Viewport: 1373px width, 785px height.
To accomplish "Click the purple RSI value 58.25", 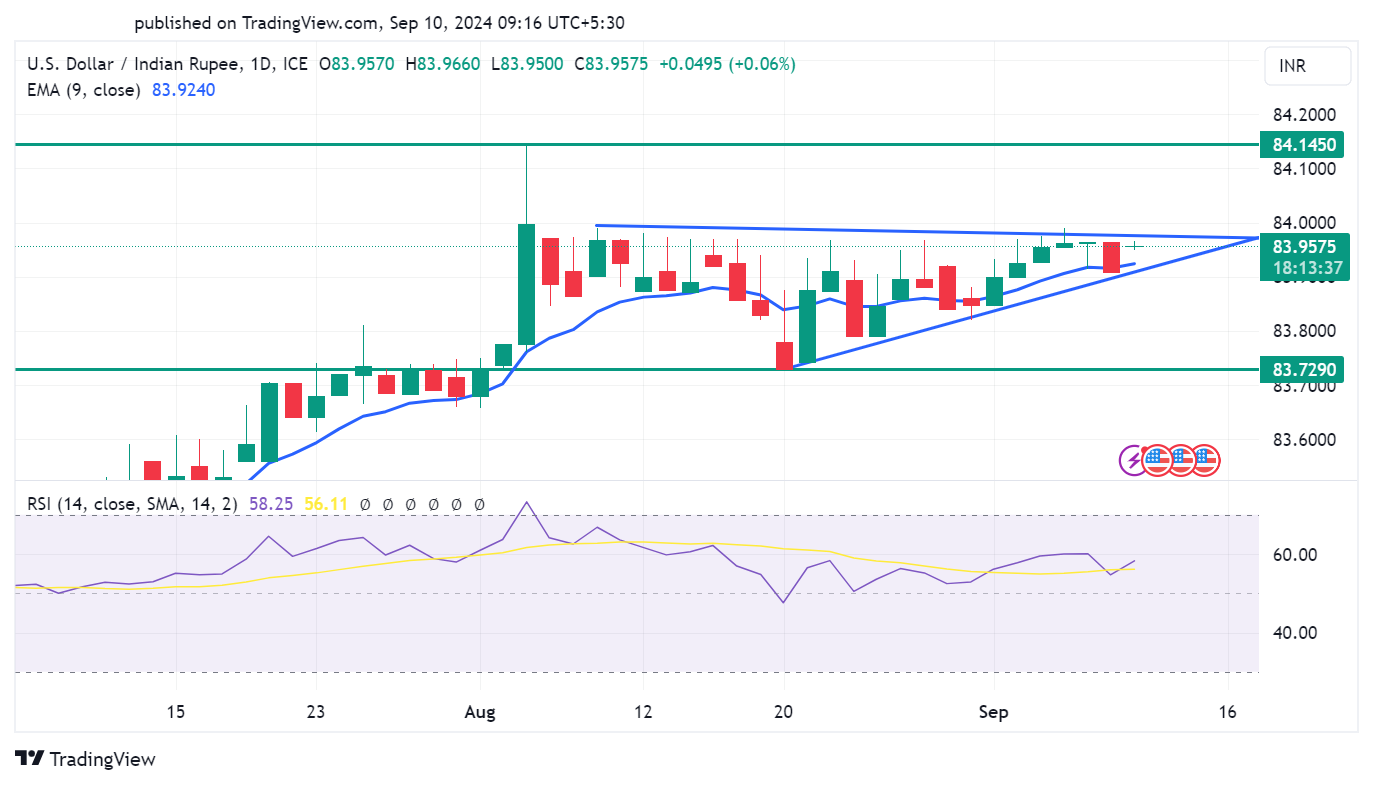I will point(270,505).
